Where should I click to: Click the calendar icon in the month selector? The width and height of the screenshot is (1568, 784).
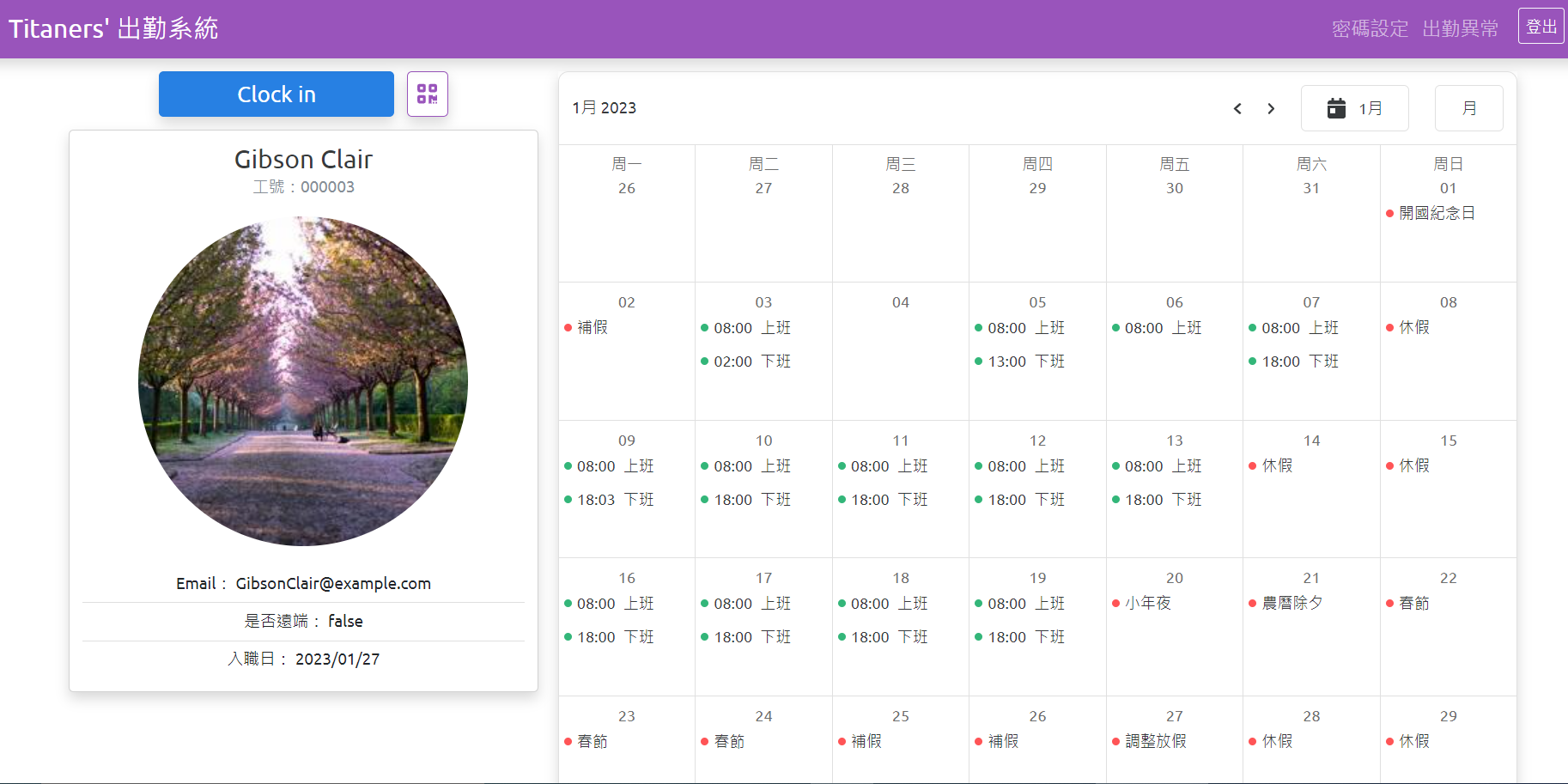[1336, 108]
